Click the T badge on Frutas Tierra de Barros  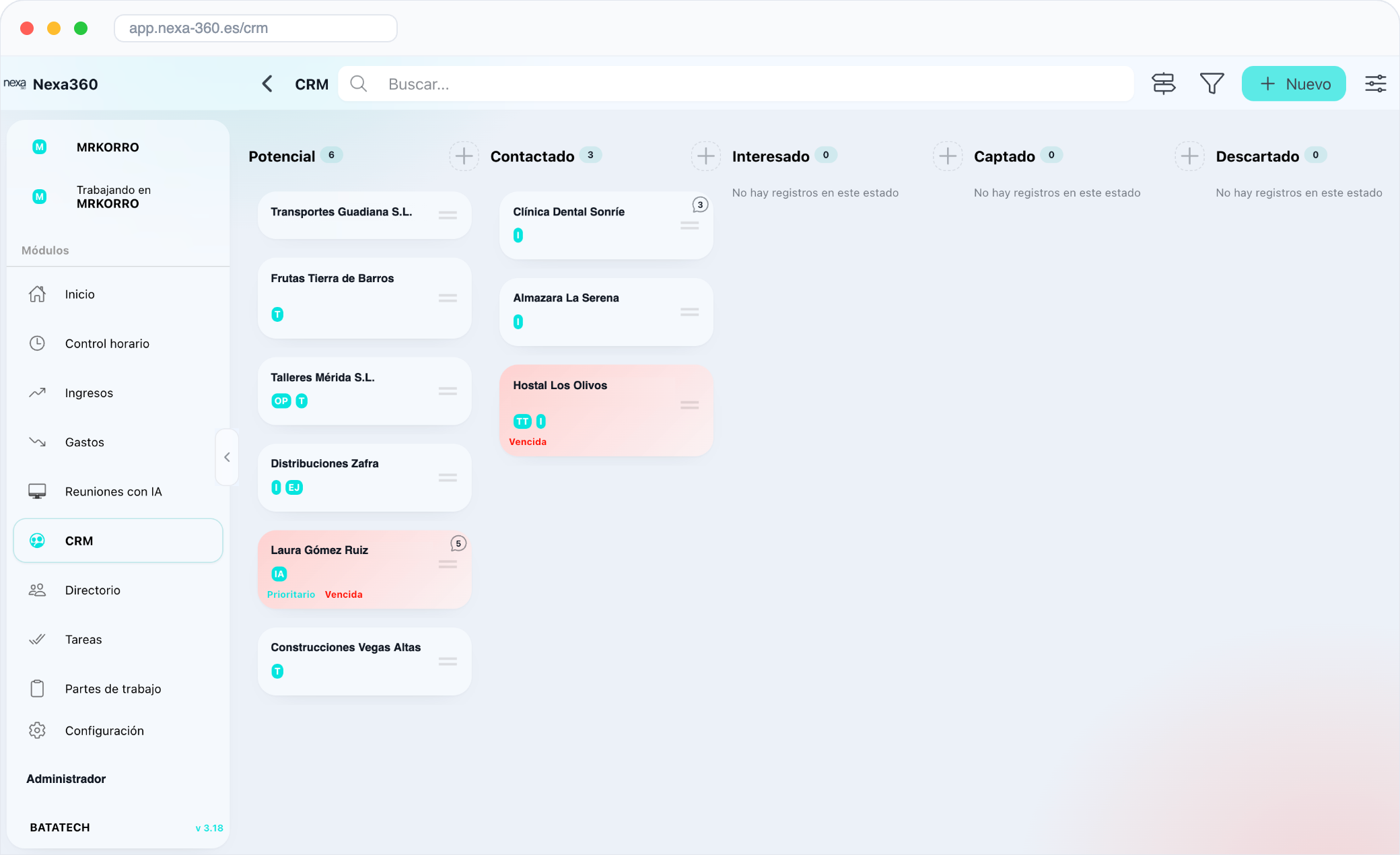tap(277, 314)
